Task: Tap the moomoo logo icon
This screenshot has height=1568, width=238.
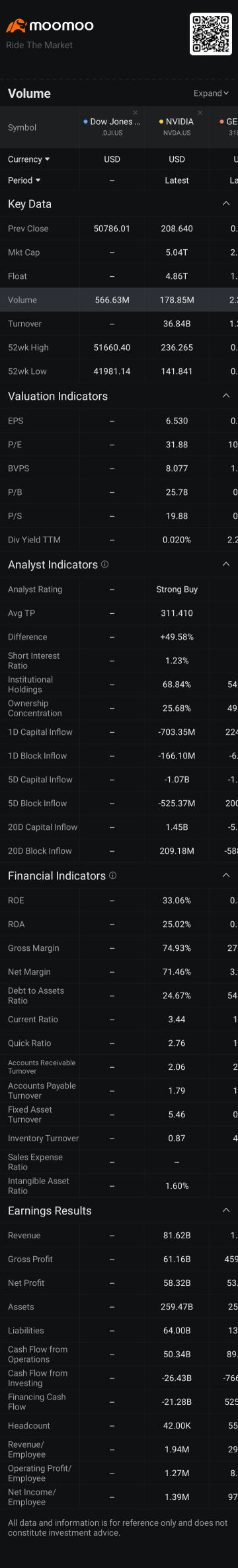Action: [16, 26]
